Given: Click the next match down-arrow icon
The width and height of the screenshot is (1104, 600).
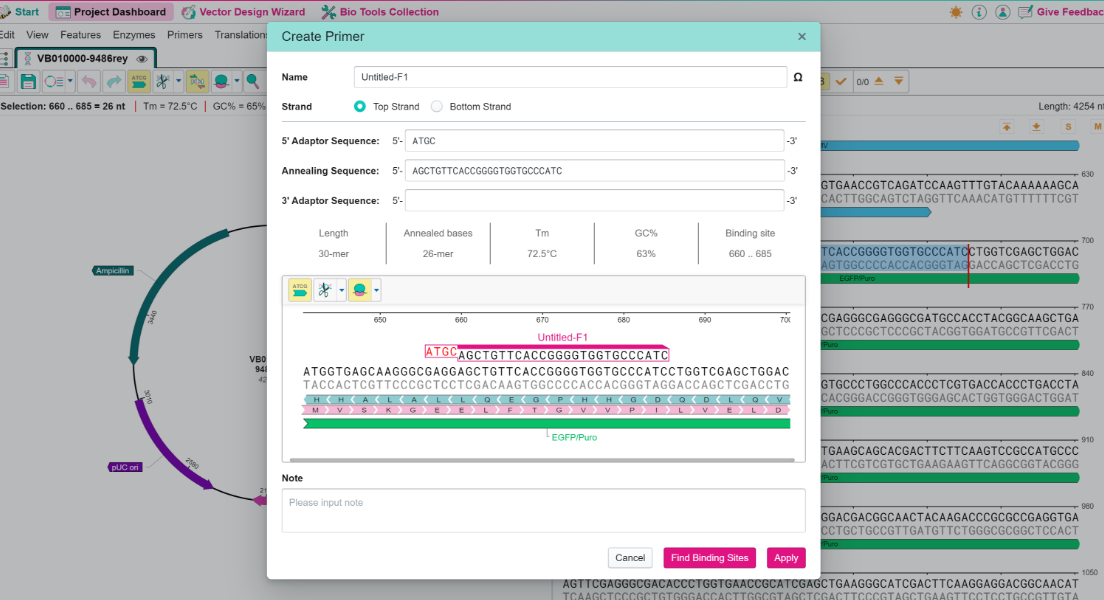Looking at the screenshot, I should tap(898, 82).
